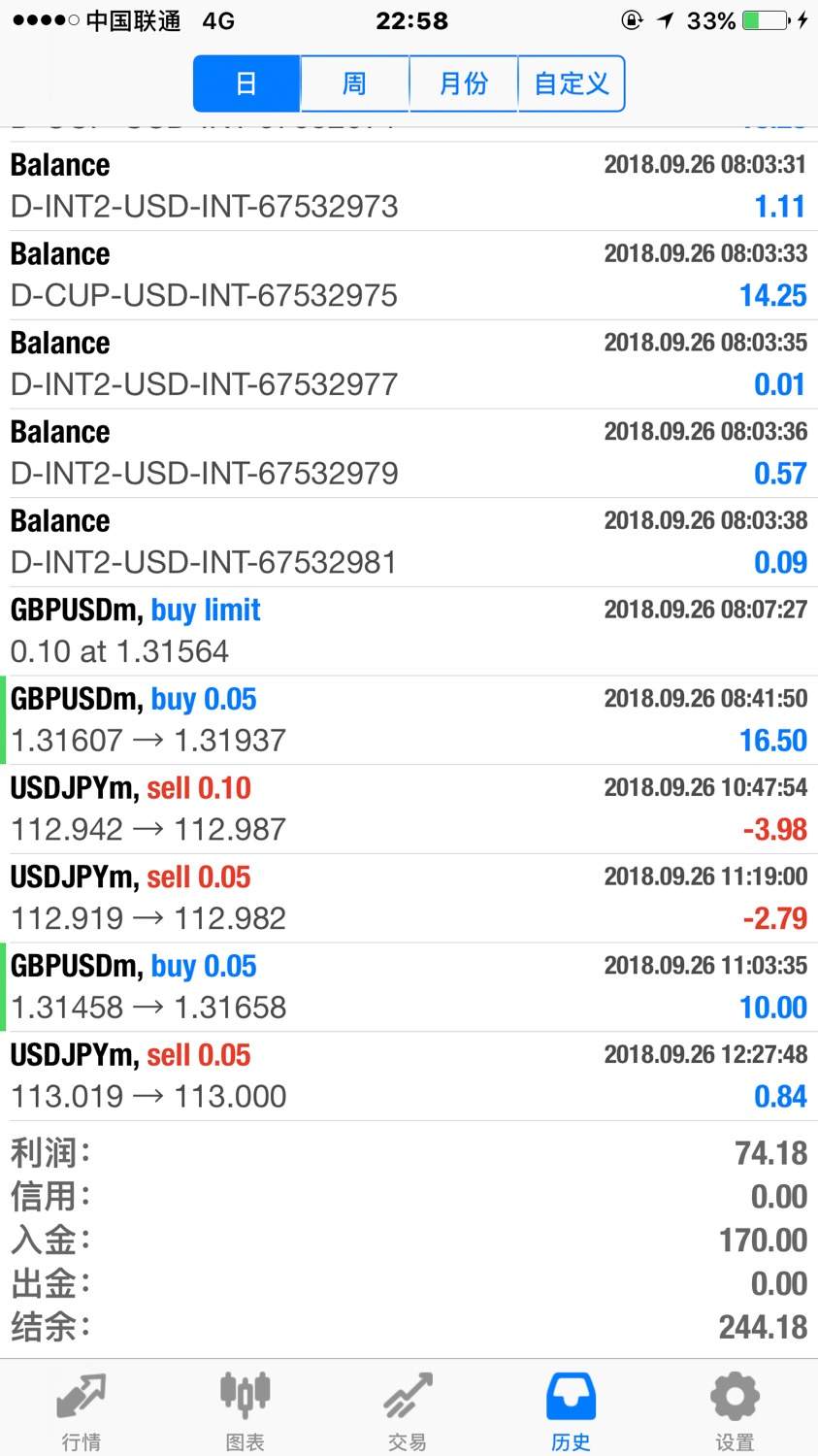Select the 自定义 custom range tab
Viewport: 818px width, 1456px height.
[572, 83]
